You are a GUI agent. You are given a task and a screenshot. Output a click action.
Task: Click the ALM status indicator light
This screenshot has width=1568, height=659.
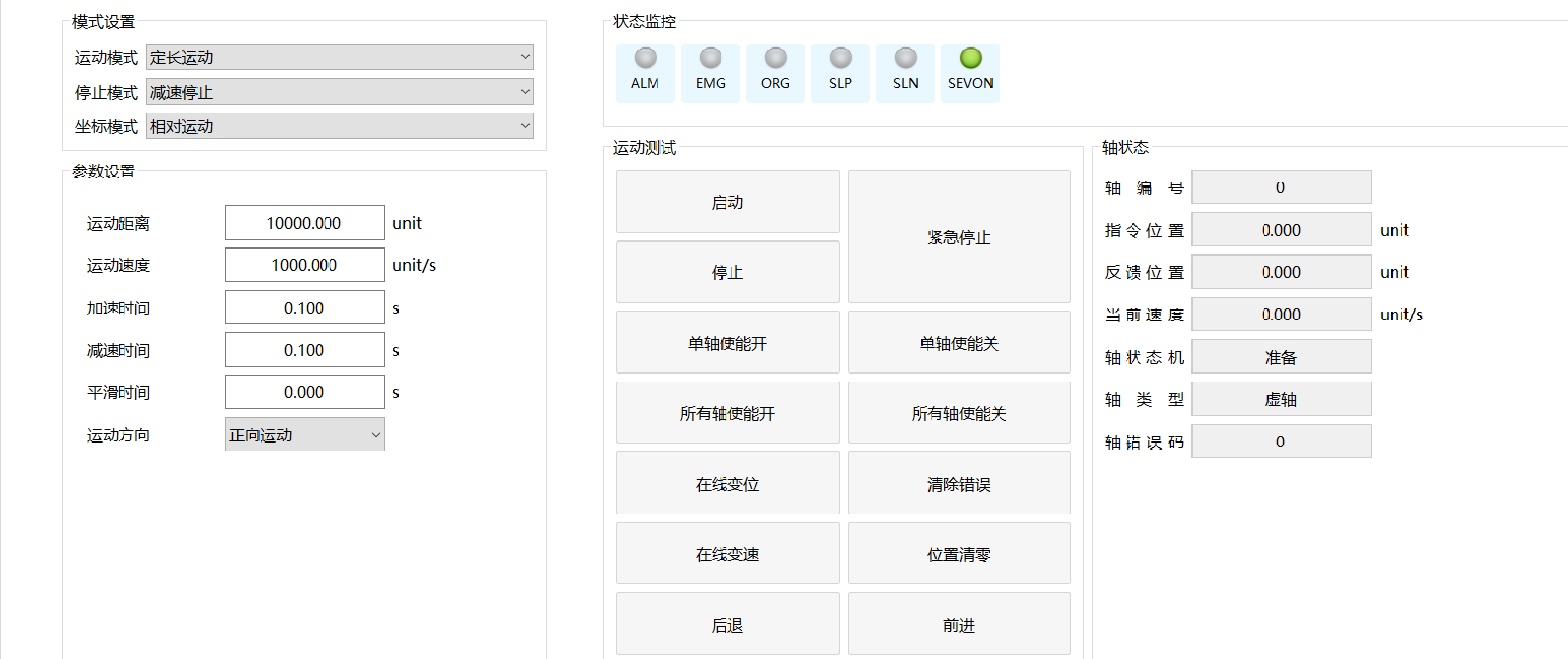645,59
